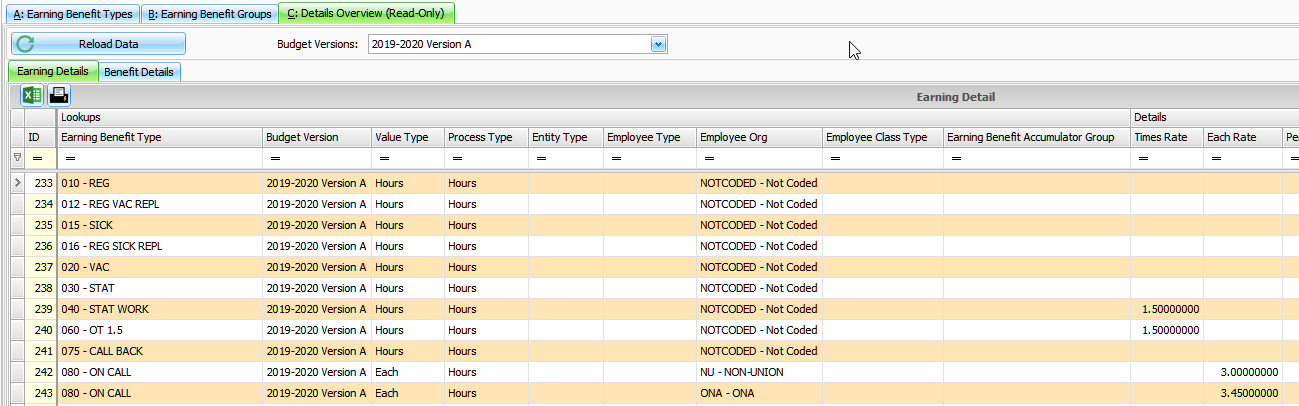Open Budget Versions dropdown
Image resolution: width=1299 pixels, height=406 pixels.
[658, 44]
